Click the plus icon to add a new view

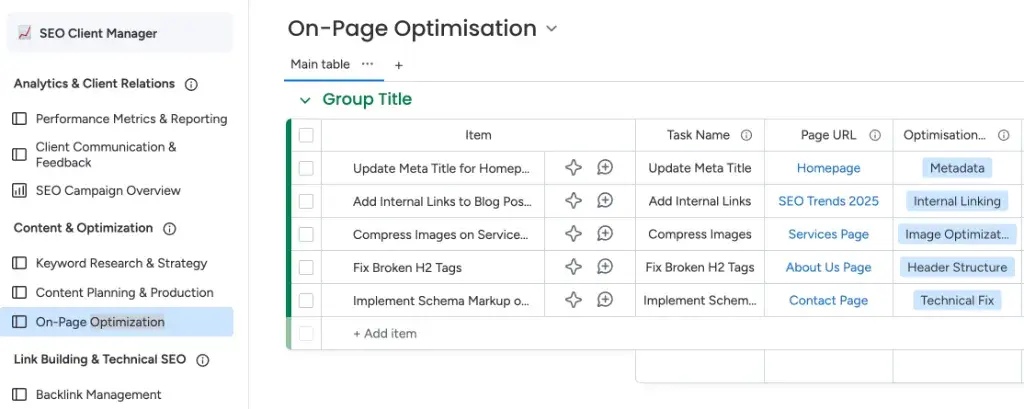(x=398, y=65)
